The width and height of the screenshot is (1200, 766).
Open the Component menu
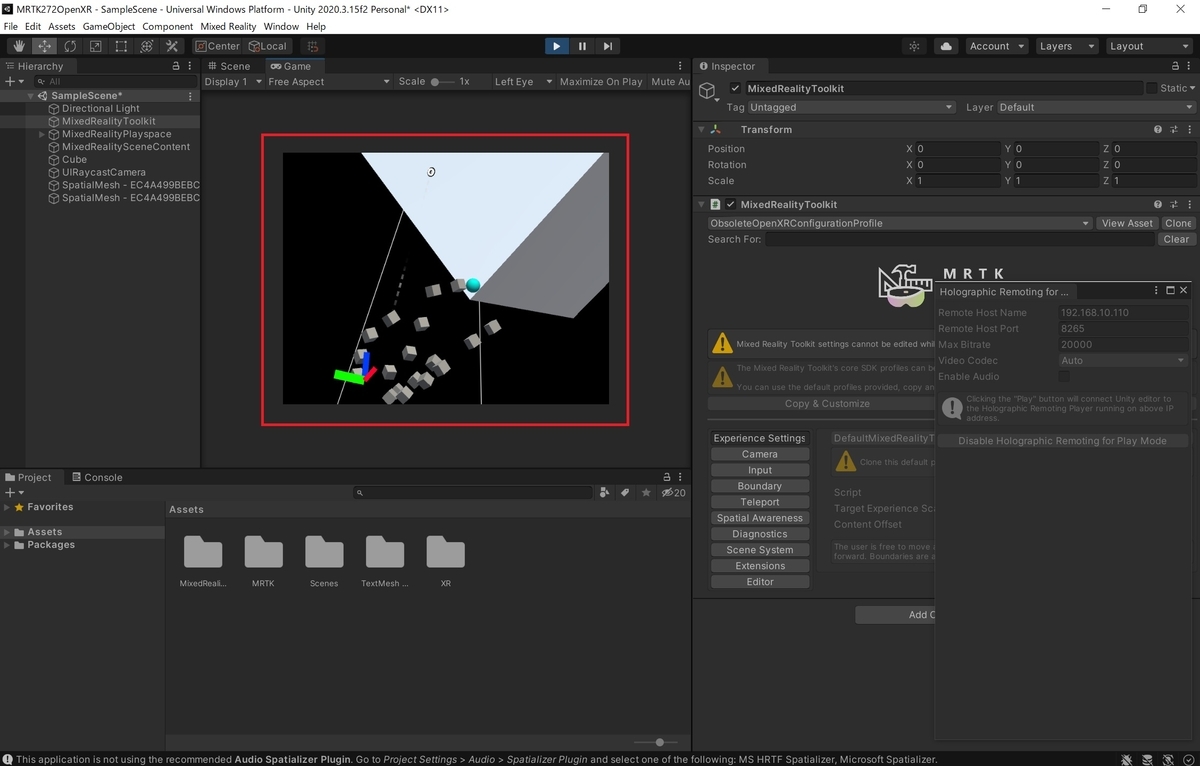pyautogui.click(x=168, y=26)
